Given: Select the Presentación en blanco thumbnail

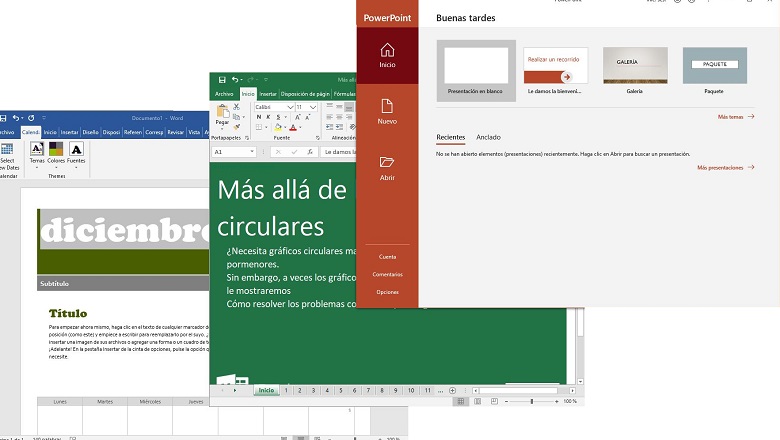Looking at the screenshot, I should 476,71.
